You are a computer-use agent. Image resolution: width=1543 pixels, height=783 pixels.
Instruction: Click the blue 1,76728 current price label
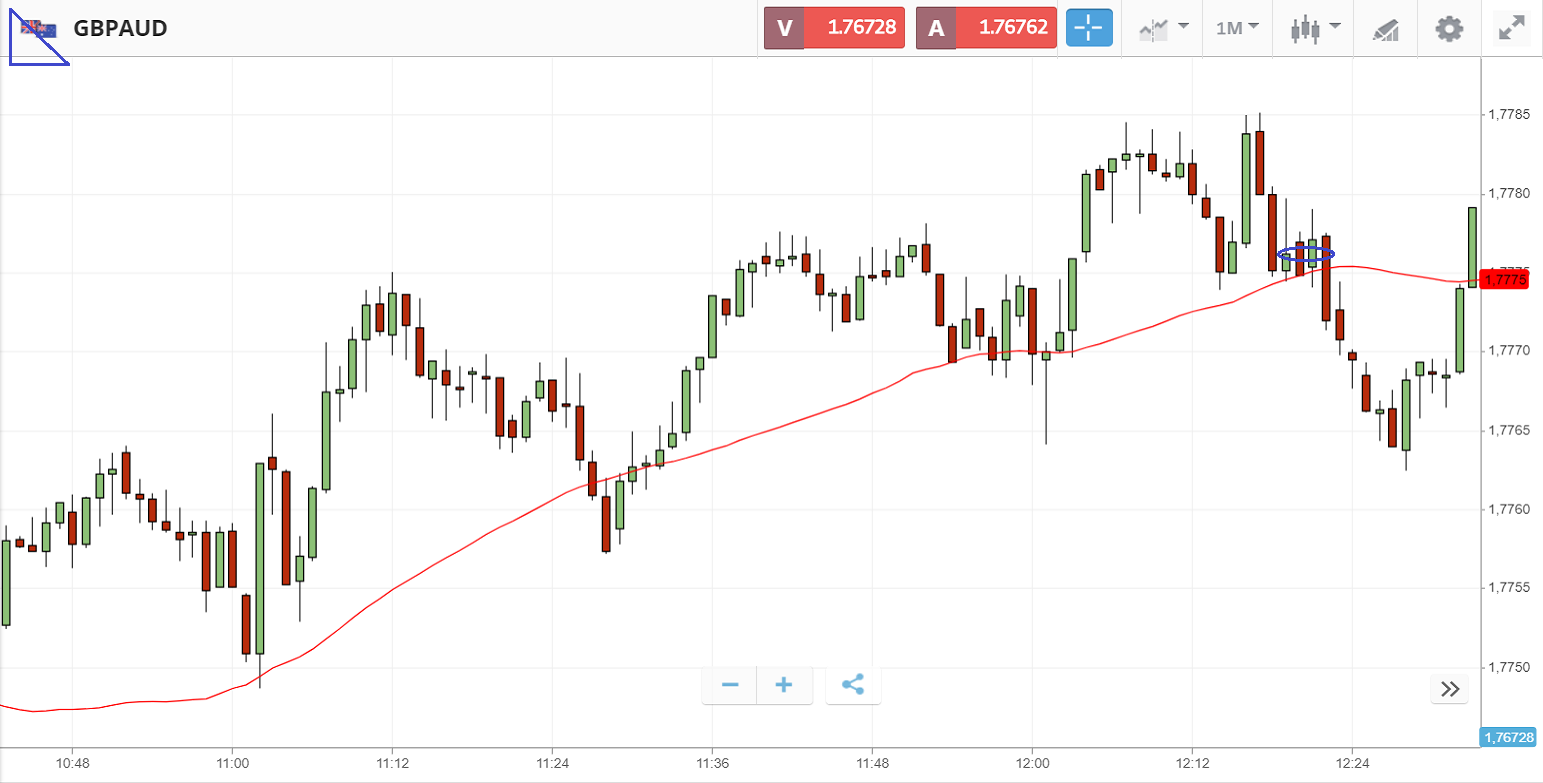(x=1508, y=738)
